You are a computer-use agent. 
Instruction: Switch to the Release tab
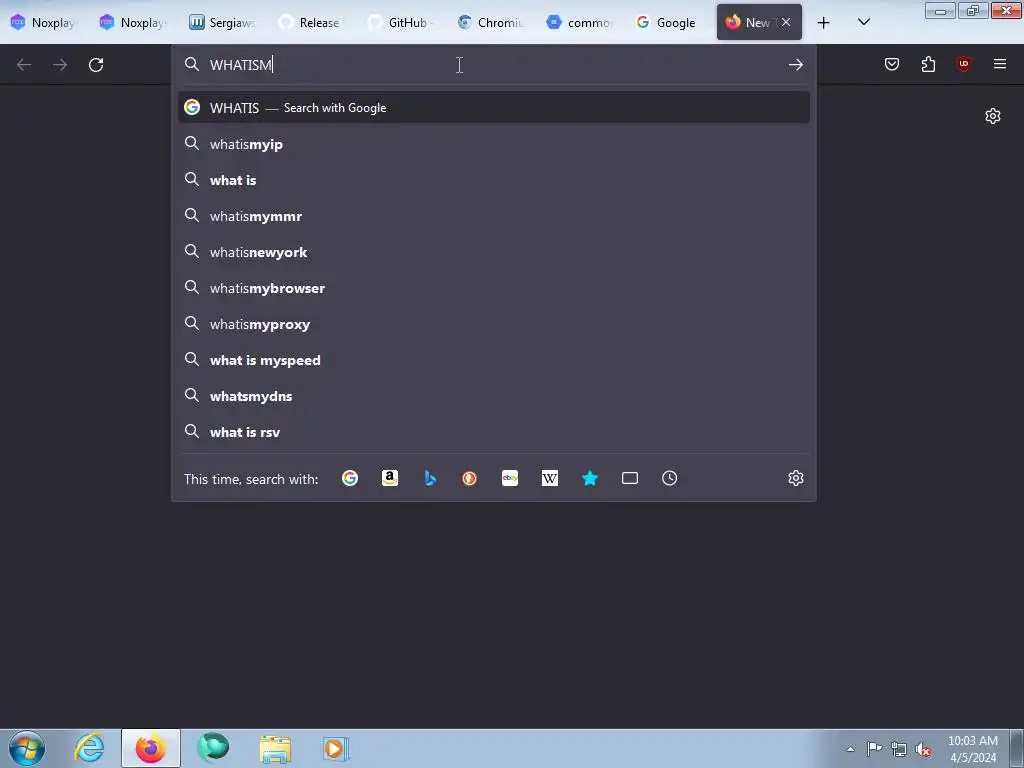311,22
